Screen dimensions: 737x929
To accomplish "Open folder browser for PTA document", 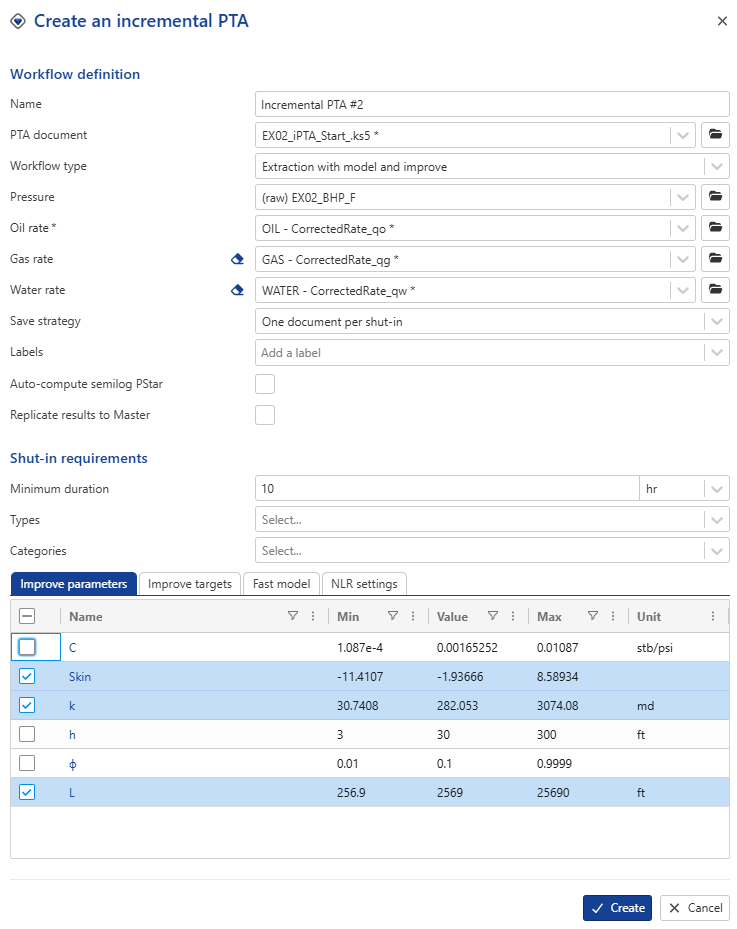I will point(714,135).
